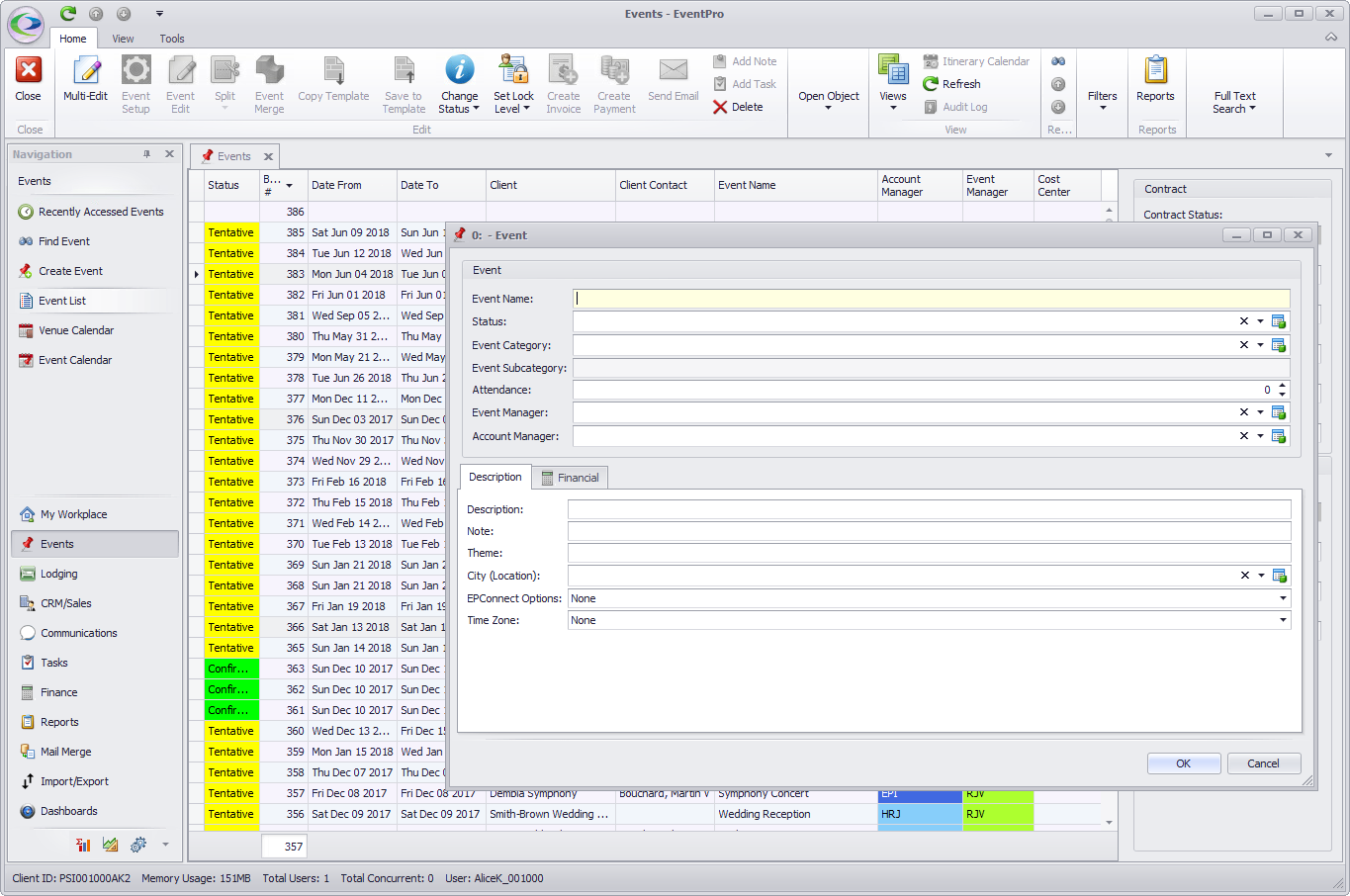The height and width of the screenshot is (896, 1350).
Task: Open the Communications module
Action: [68, 633]
